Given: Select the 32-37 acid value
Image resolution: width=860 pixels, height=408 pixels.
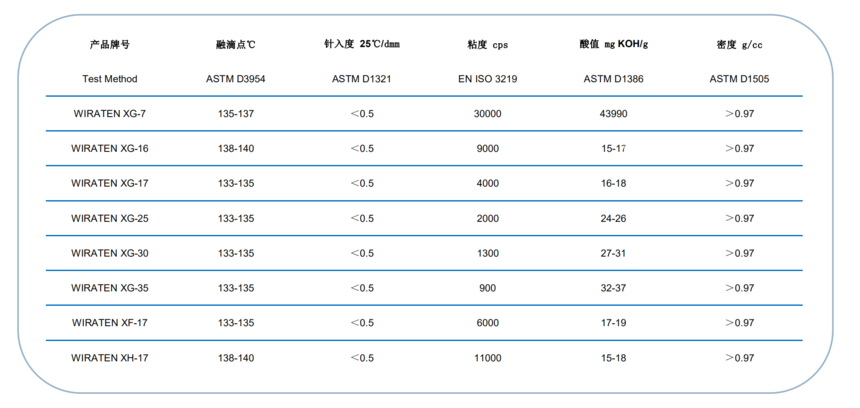Looking at the screenshot, I should 613,288.
